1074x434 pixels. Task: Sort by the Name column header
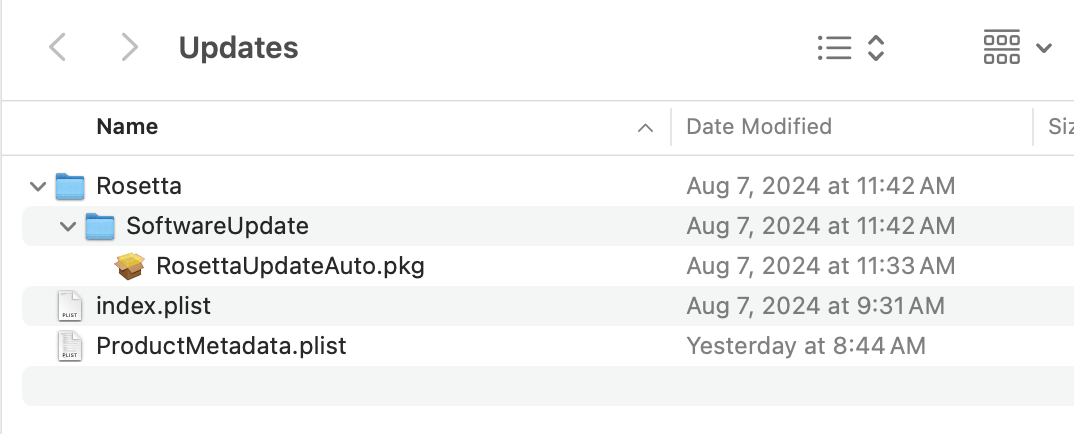(x=127, y=127)
